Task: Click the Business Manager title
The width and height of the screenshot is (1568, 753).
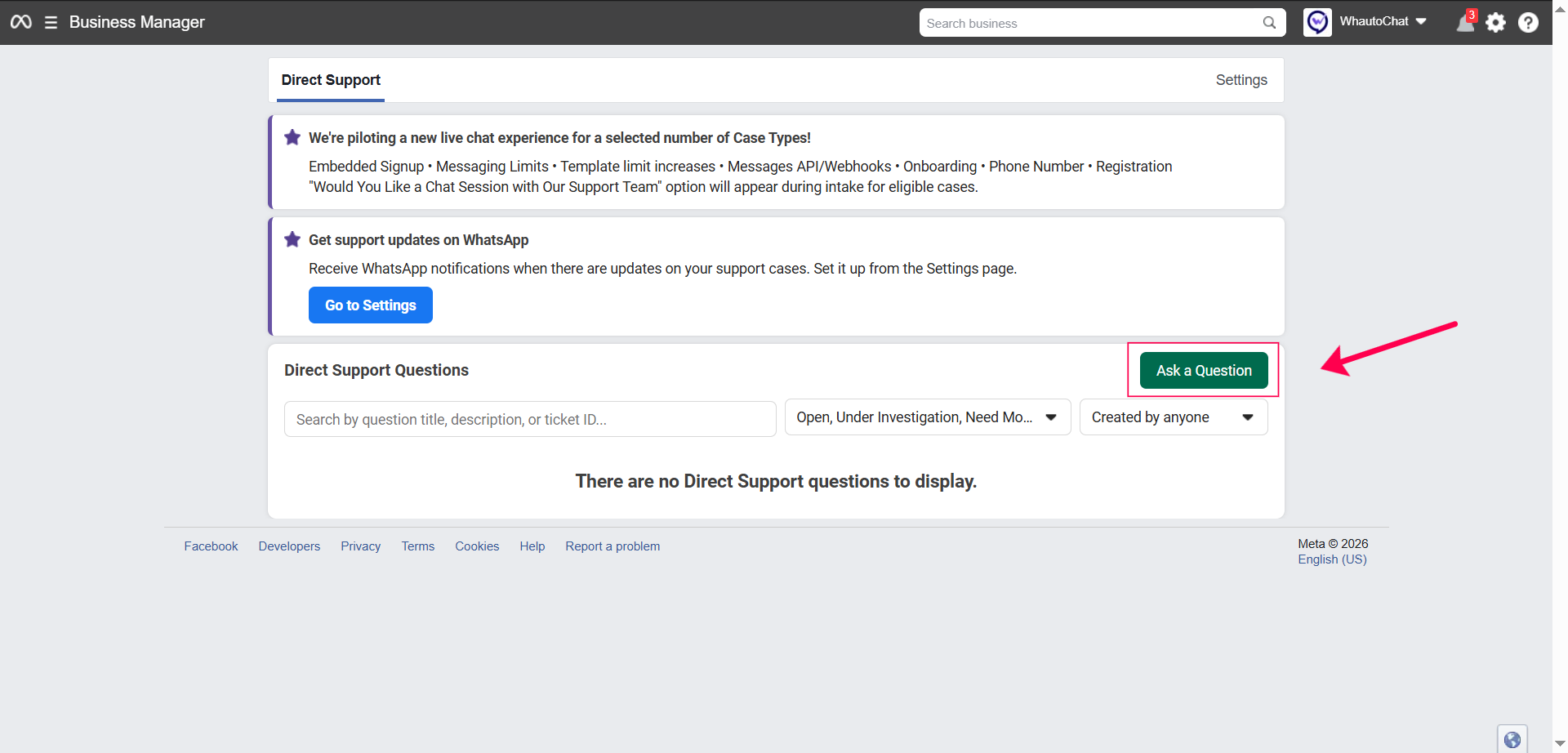Action: click(x=137, y=22)
